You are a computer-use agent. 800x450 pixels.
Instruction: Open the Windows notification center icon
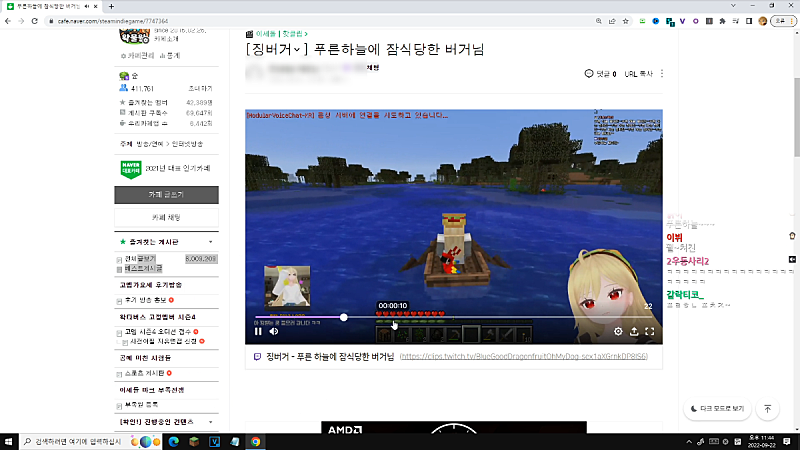787,441
